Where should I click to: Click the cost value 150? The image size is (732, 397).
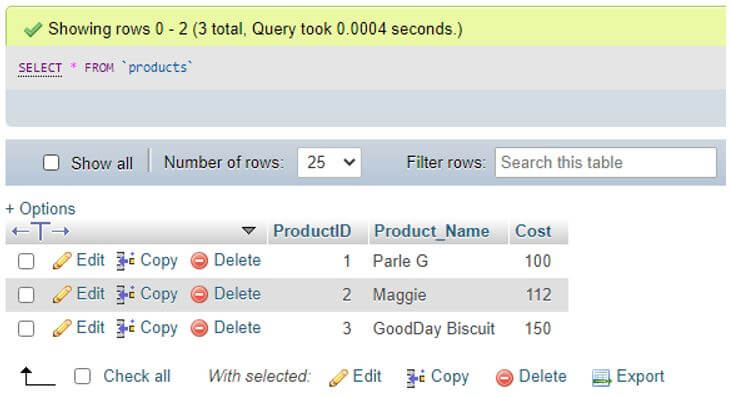pyautogui.click(x=538, y=328)
